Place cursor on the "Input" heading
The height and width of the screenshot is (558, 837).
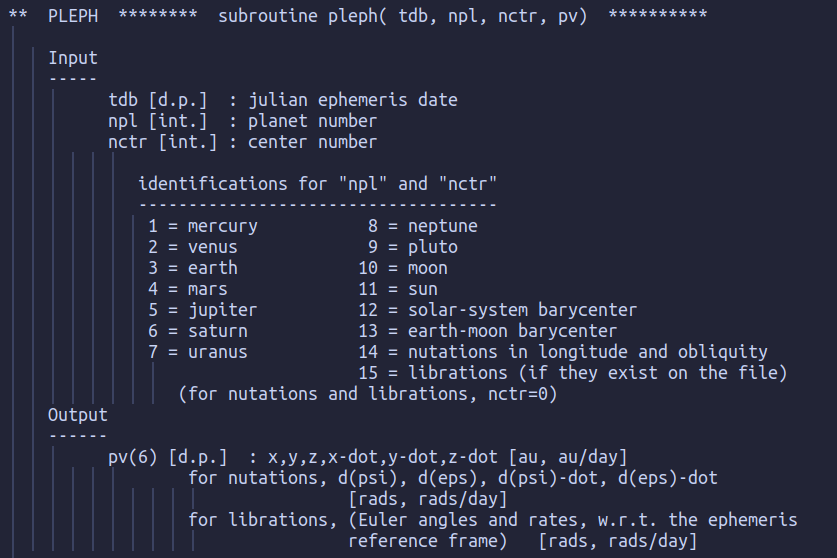point(73,58)
